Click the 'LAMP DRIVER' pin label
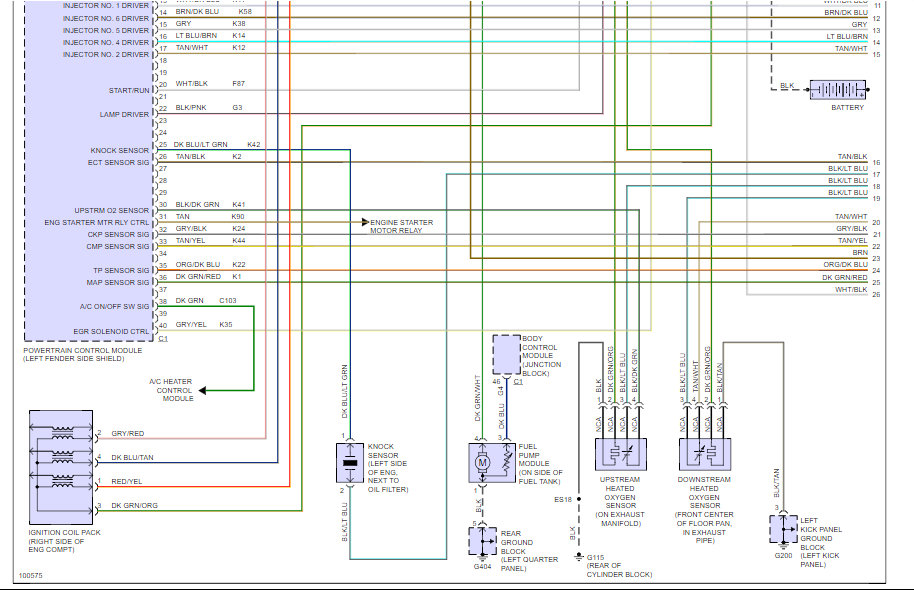914x591 pixels. [x=124, y=114]
